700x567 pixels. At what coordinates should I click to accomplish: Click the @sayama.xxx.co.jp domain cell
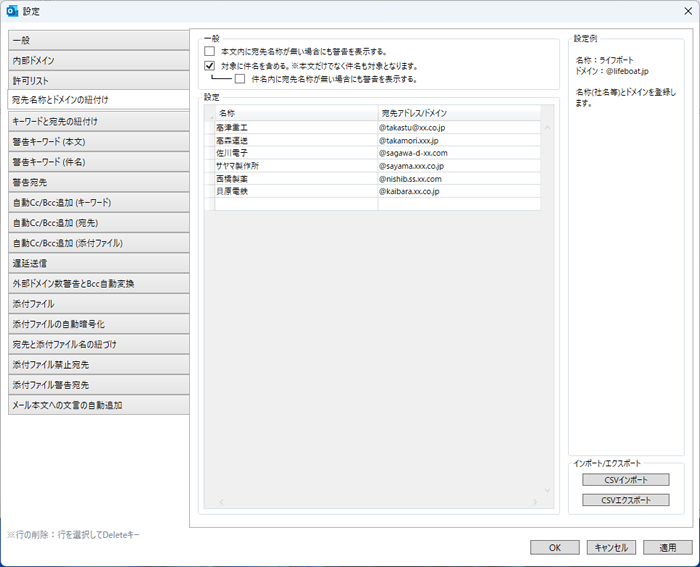pos(459,166)
